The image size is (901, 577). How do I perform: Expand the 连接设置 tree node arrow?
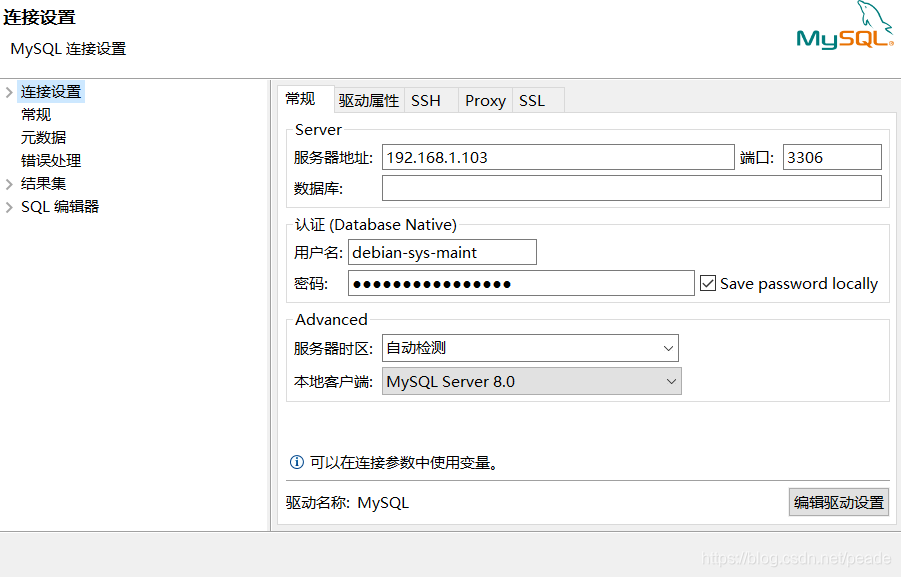coord(9,92)
